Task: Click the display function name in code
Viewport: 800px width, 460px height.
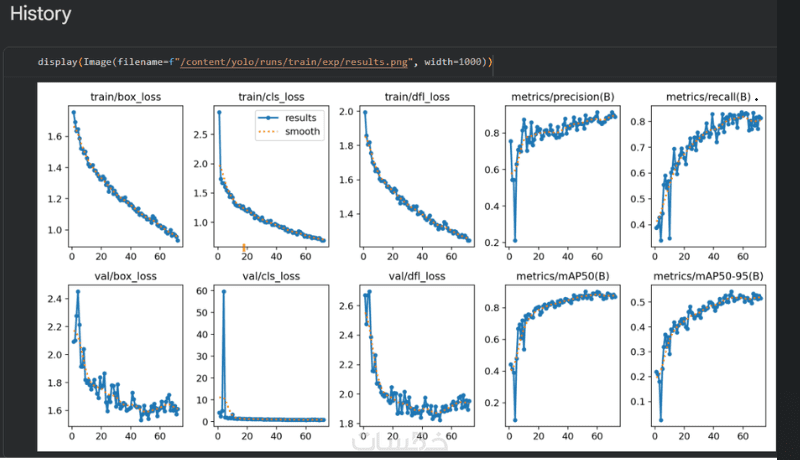Action: (x=58, y=62)
